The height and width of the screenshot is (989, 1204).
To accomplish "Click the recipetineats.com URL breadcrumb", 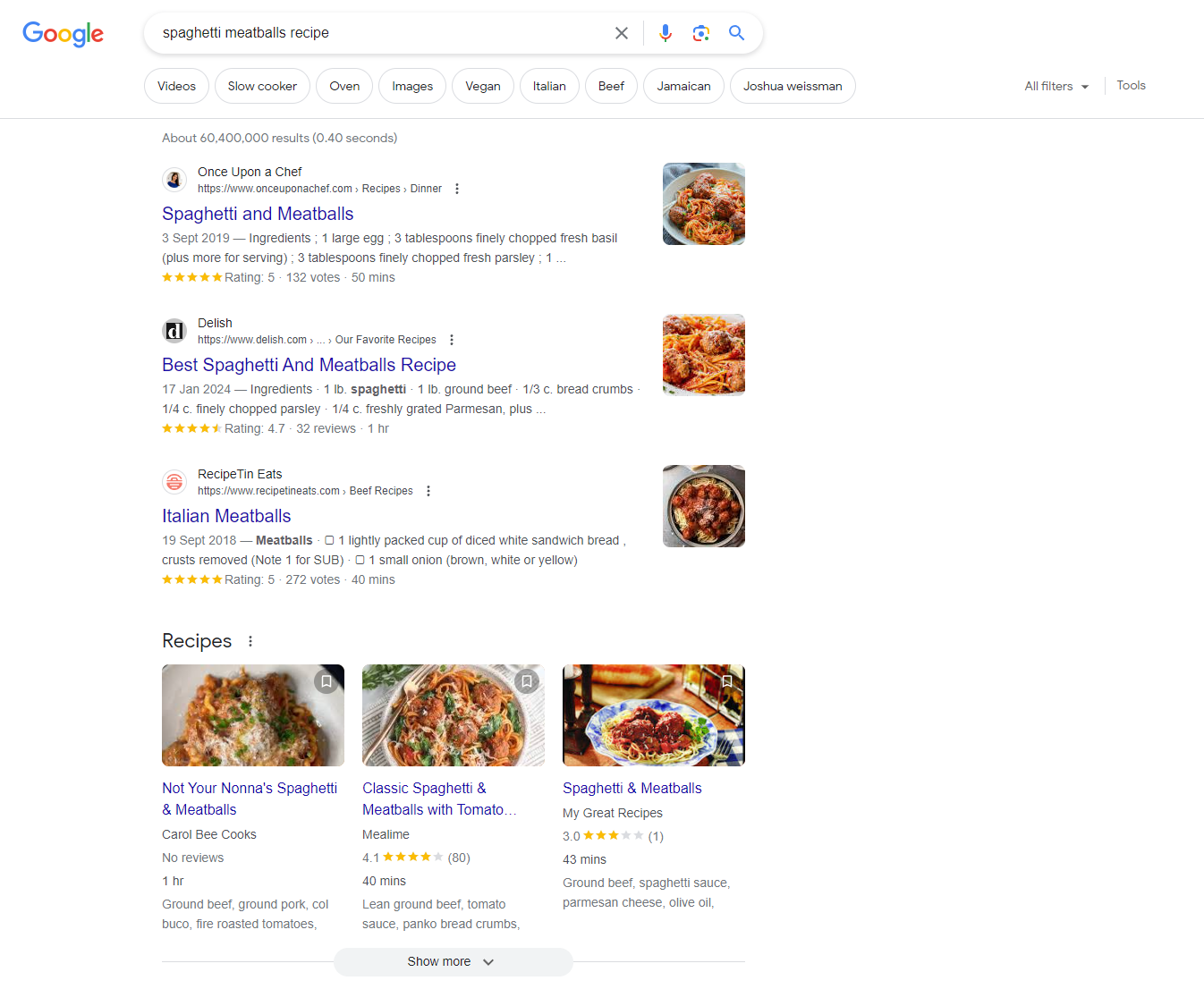I will (x=305, y=491).
